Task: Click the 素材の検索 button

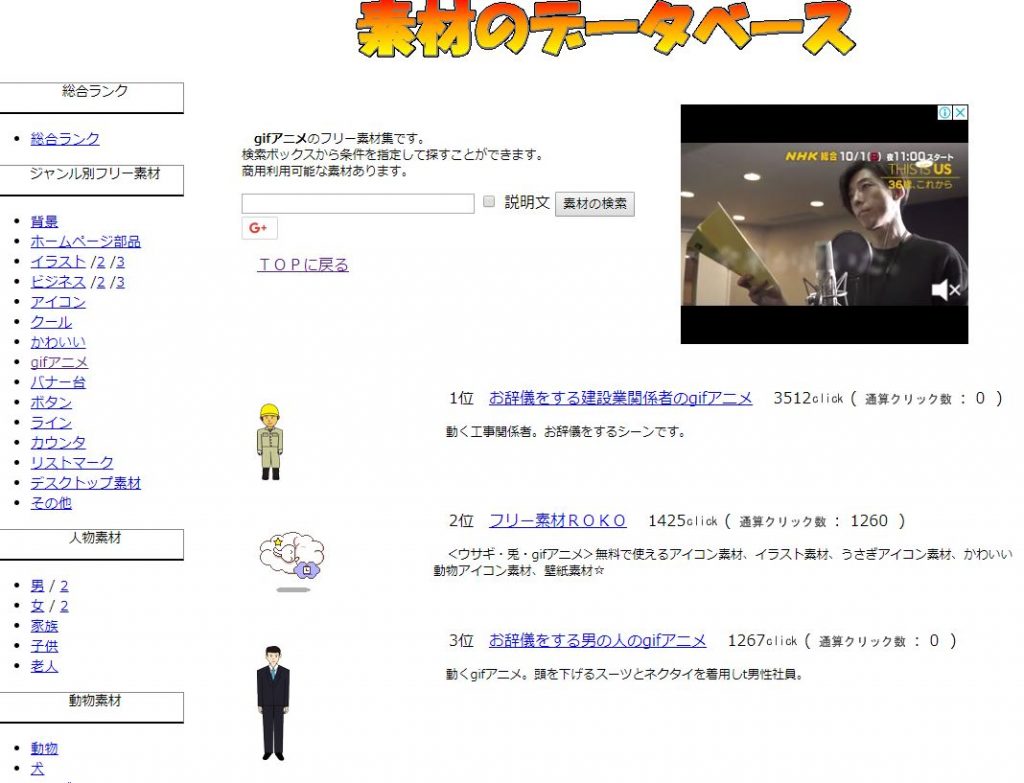Action: 594,204
